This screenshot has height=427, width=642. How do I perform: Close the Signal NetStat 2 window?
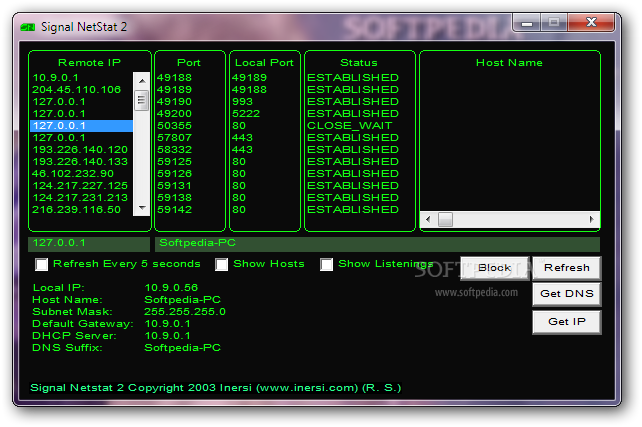(x=591, y=22)
